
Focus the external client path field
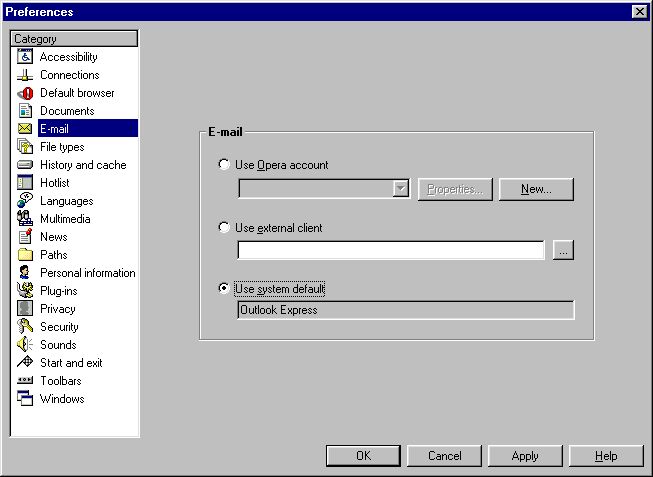tap(391, 250)
